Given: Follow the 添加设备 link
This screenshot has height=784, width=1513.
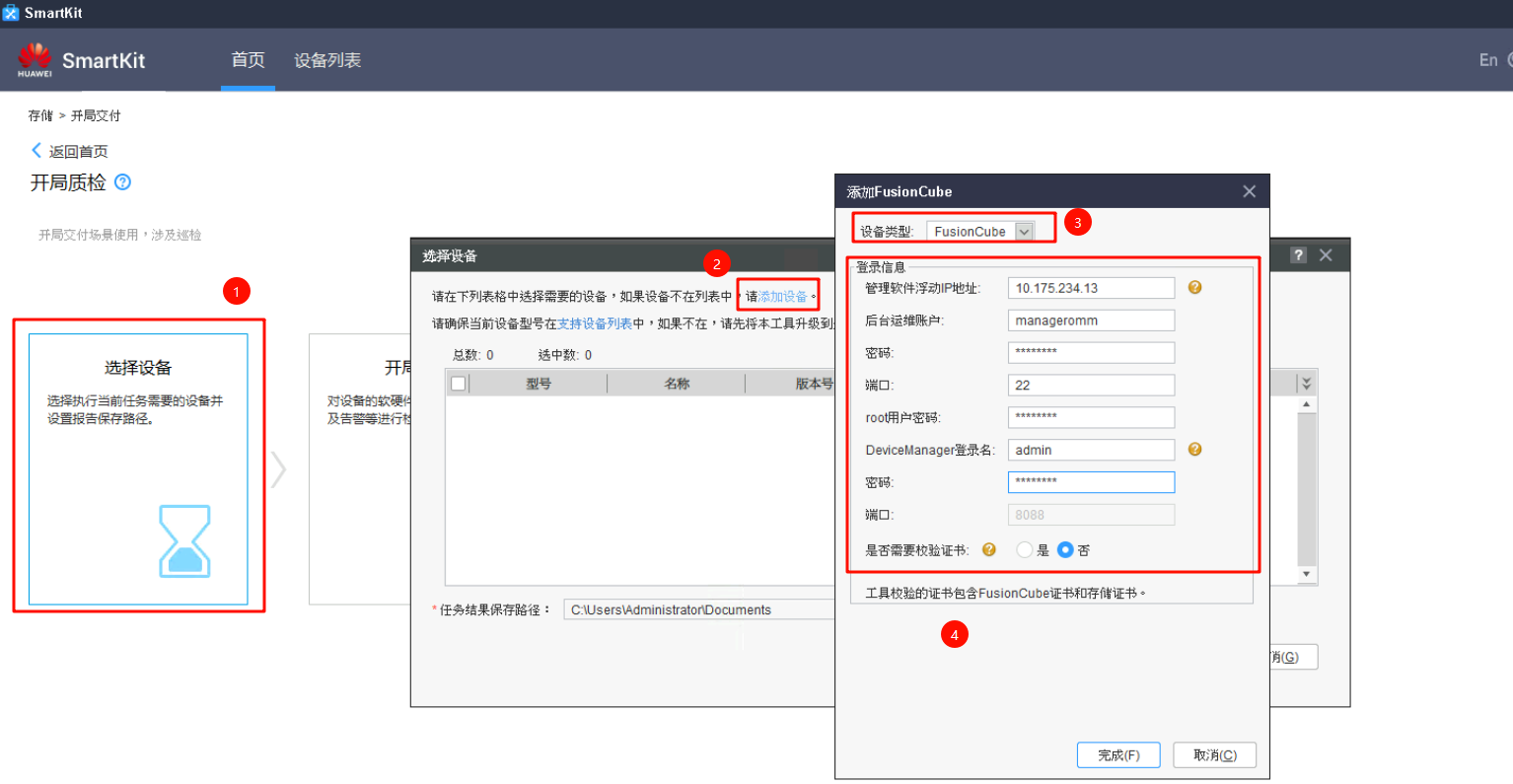Looking at the screenshot, I should pyautogui.click(x=782, y=296).
